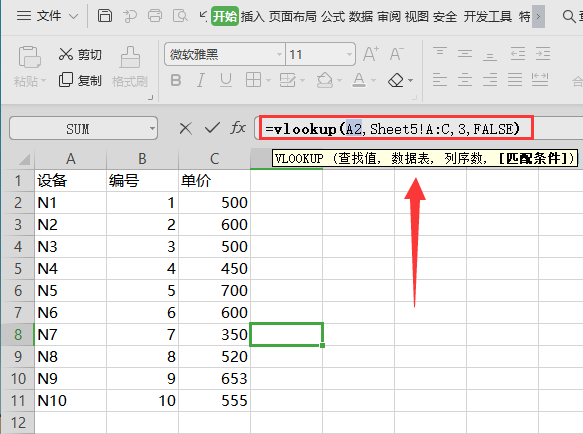Switch to the 公式 ribbon tab
The width and height of the screenshot is (583, 434).
tap(333, 16)
